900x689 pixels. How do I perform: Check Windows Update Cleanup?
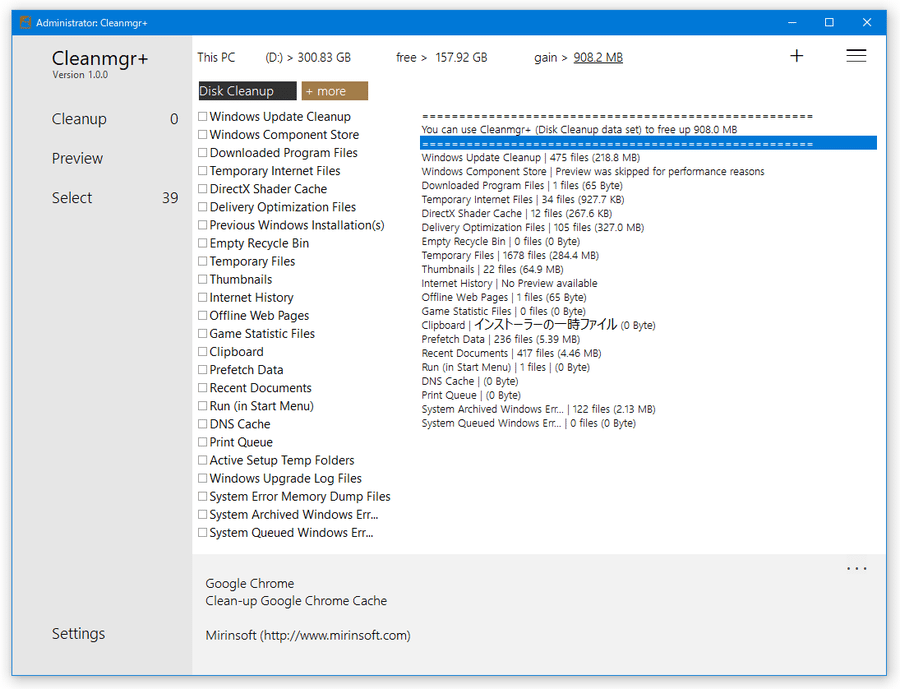point(203,117)
